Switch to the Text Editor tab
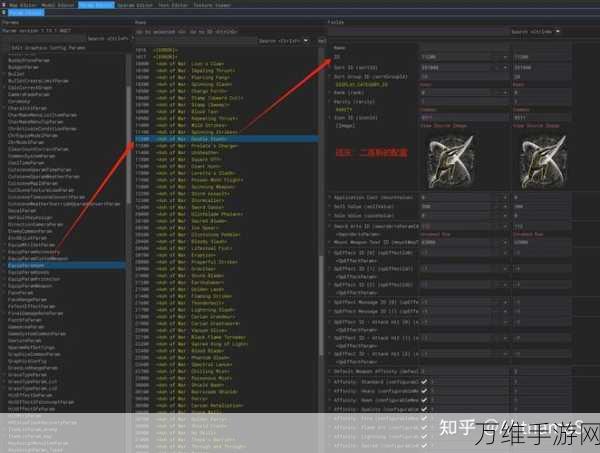Image resolution: width=600 pixels, height=453 pixels. point(174,5)
